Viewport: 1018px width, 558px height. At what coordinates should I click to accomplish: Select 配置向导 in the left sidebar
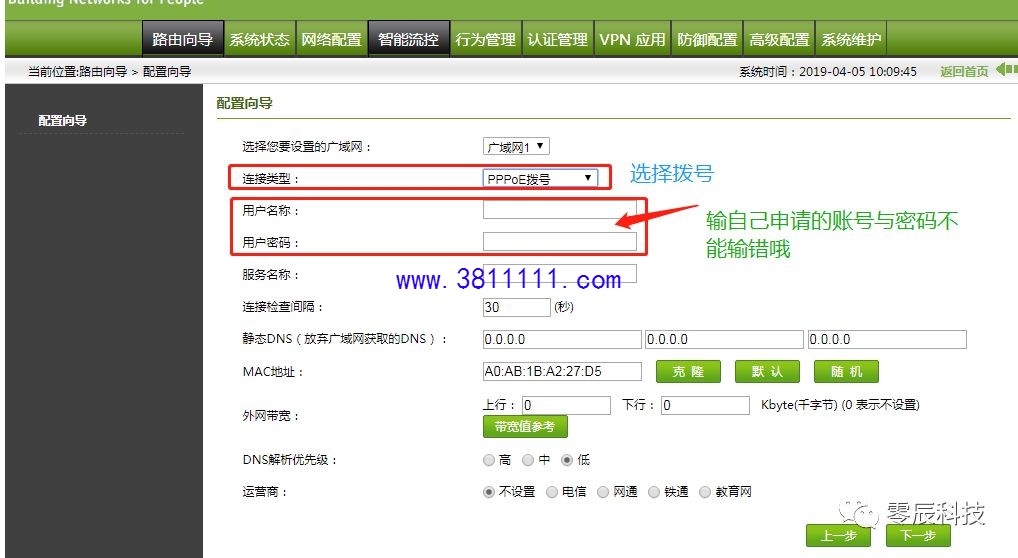coord(62,120)
